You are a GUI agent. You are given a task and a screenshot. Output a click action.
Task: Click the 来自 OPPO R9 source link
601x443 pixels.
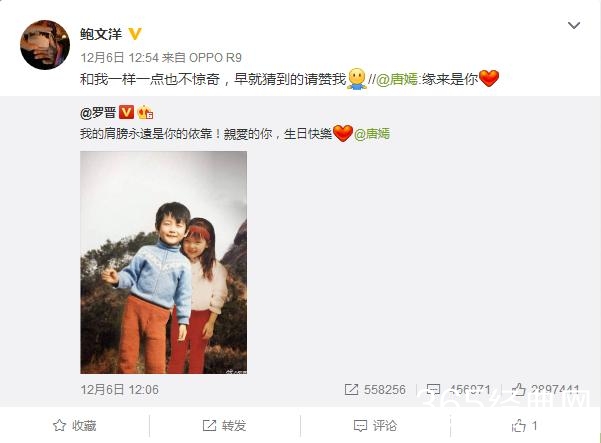point(202,57)
